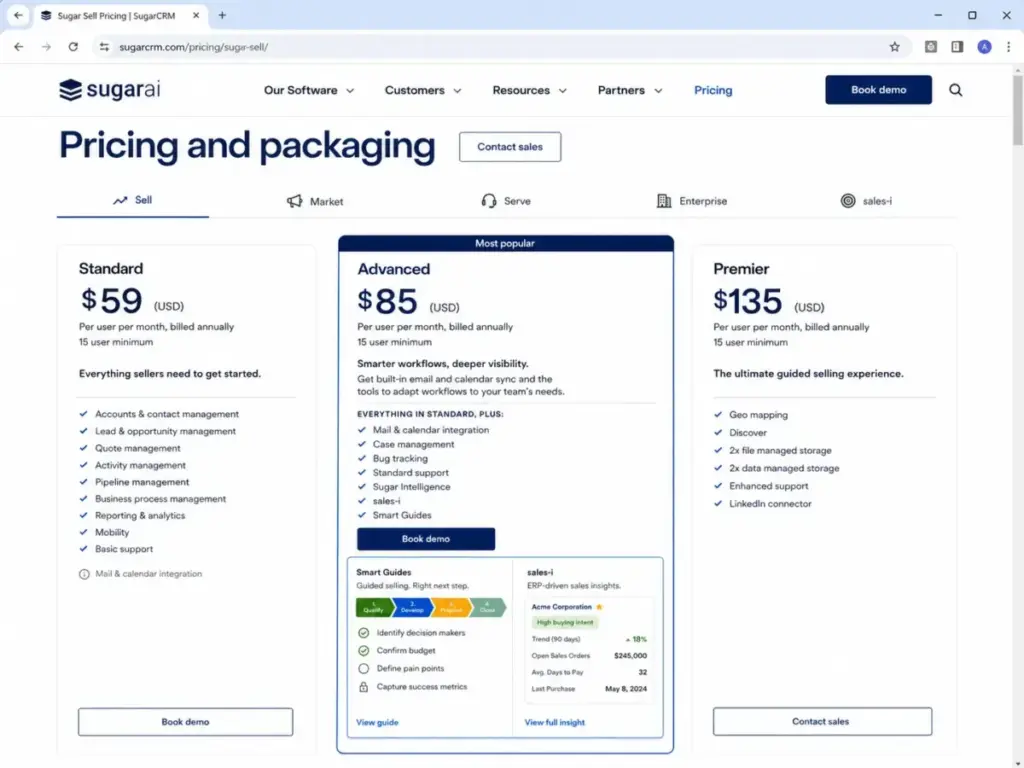Click the Close stage chevron in Smart Guides
Screen dimensions: 1024x768
488,607
